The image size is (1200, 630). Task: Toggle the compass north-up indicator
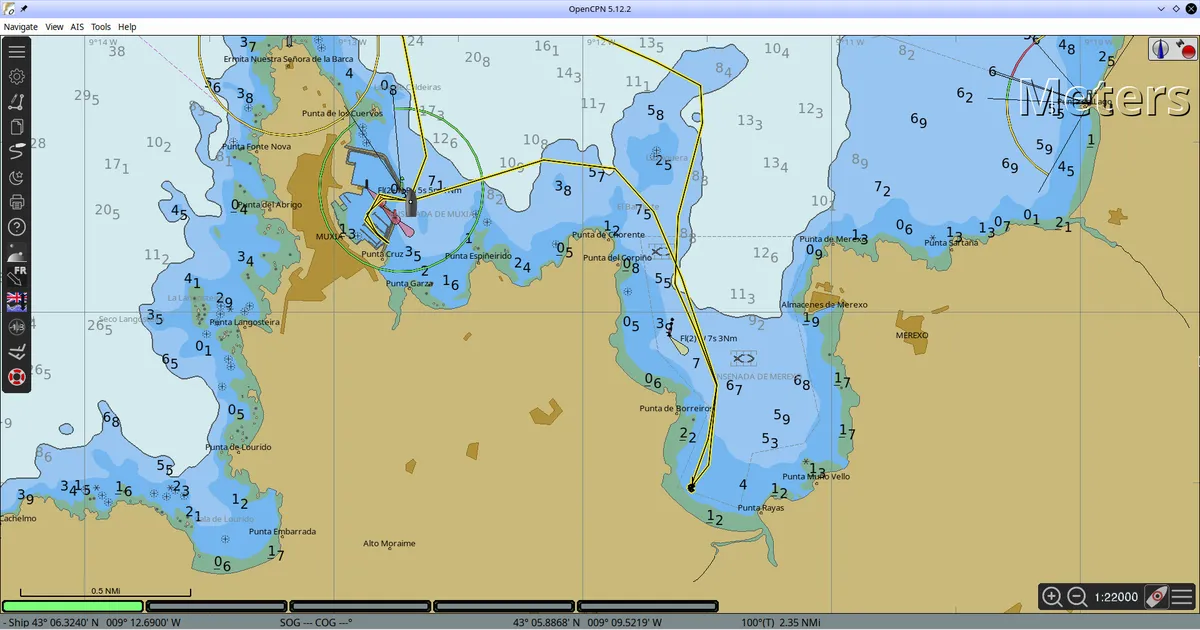pos(1161,48)
